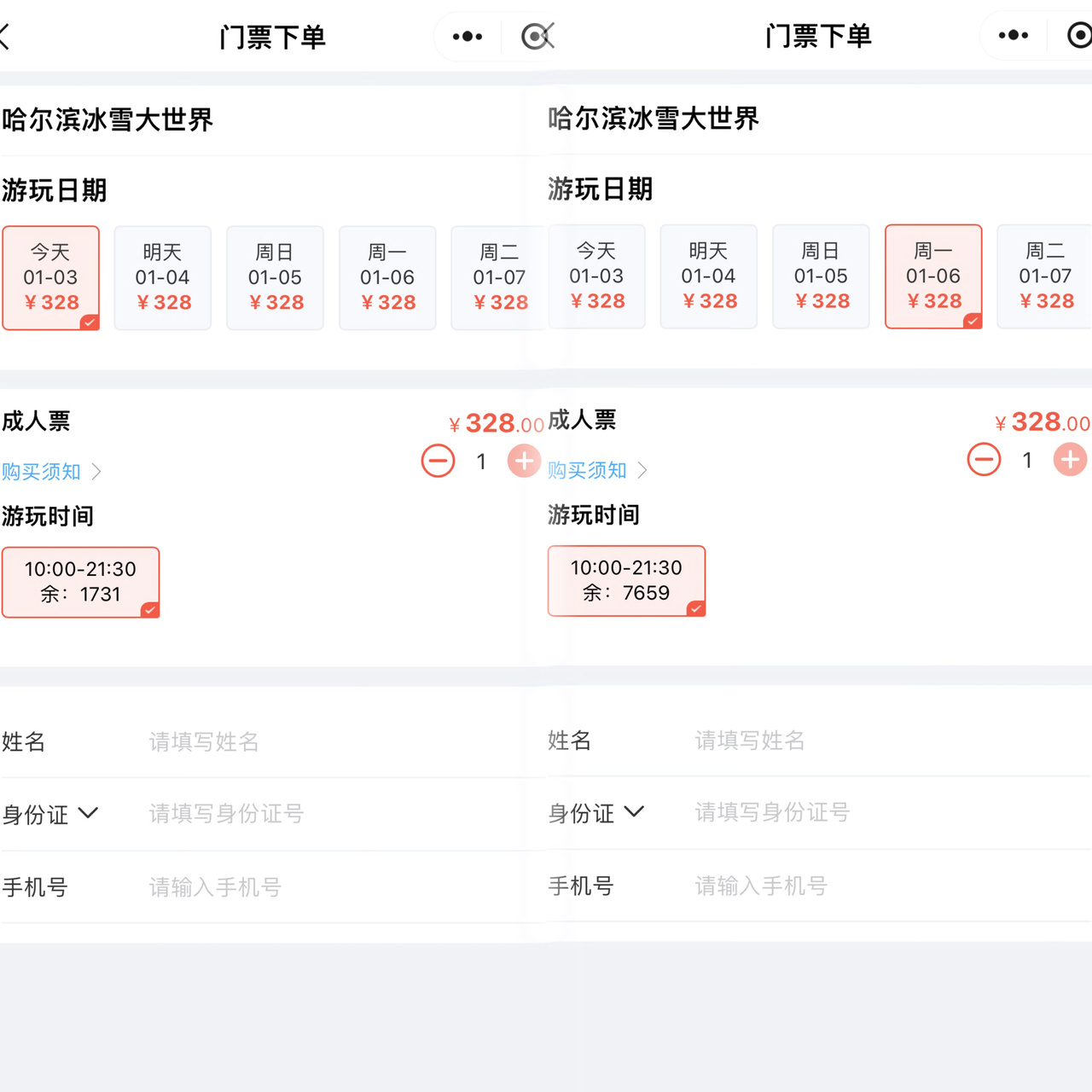This screenshot has height=1092, width=1092.
Task: Open the three-dot menu on left screen
Action: [x=468, y=37]
